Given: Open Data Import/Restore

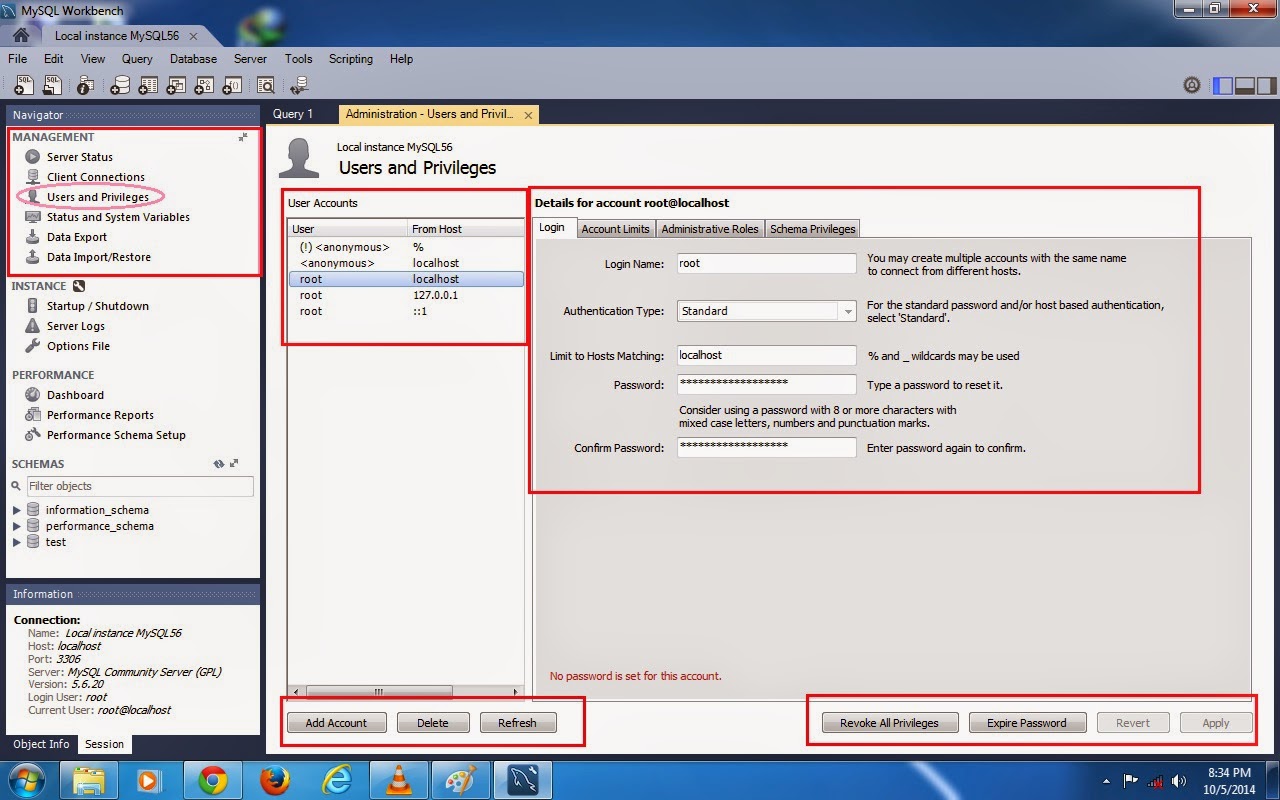Looking at the screenshot, I should pos(98,257).
